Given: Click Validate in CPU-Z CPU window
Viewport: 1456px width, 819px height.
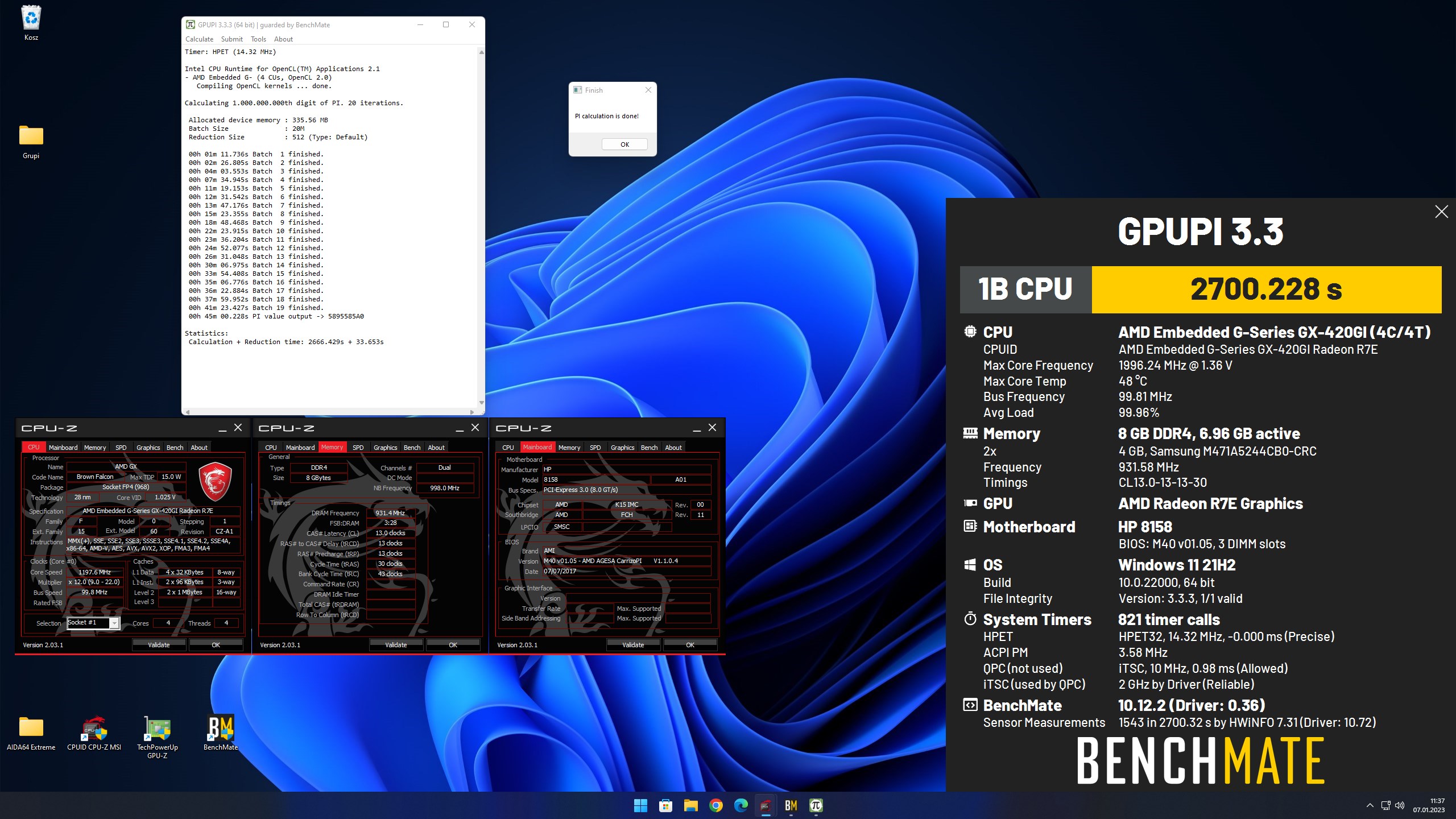Looking at the screenshot, I should click(159, 645).
